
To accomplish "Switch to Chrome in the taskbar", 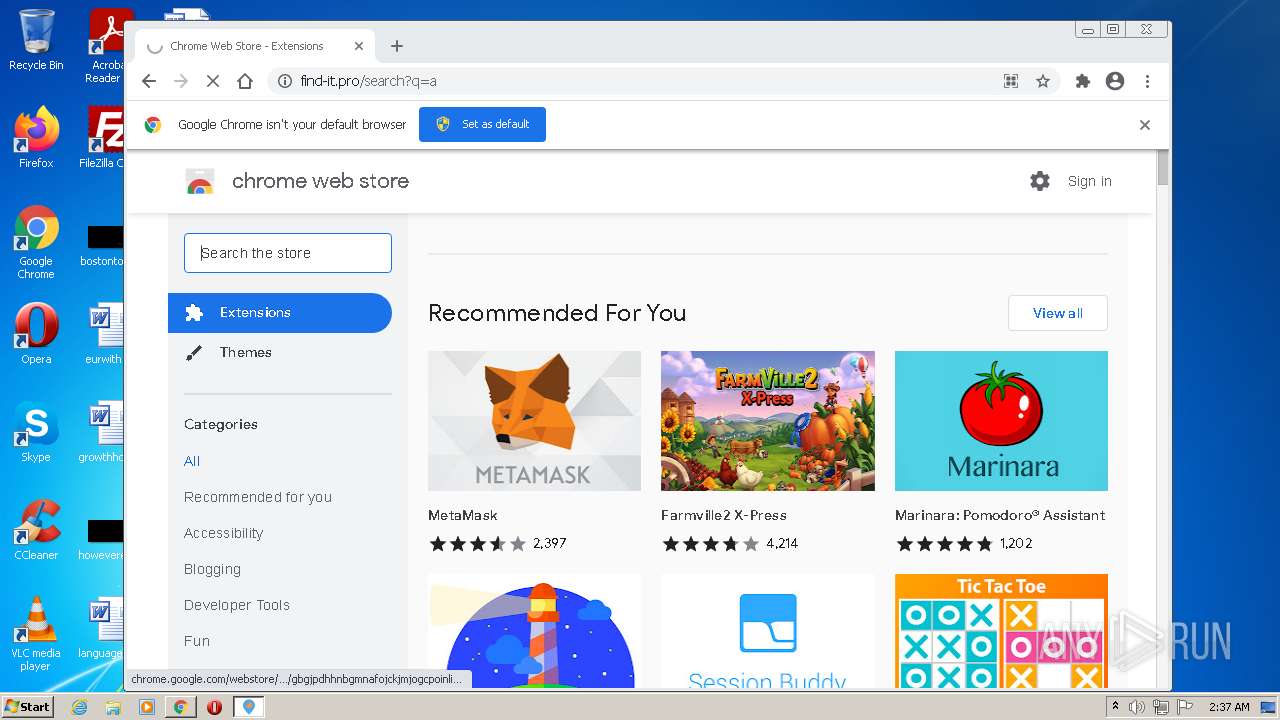I will 180,707.
